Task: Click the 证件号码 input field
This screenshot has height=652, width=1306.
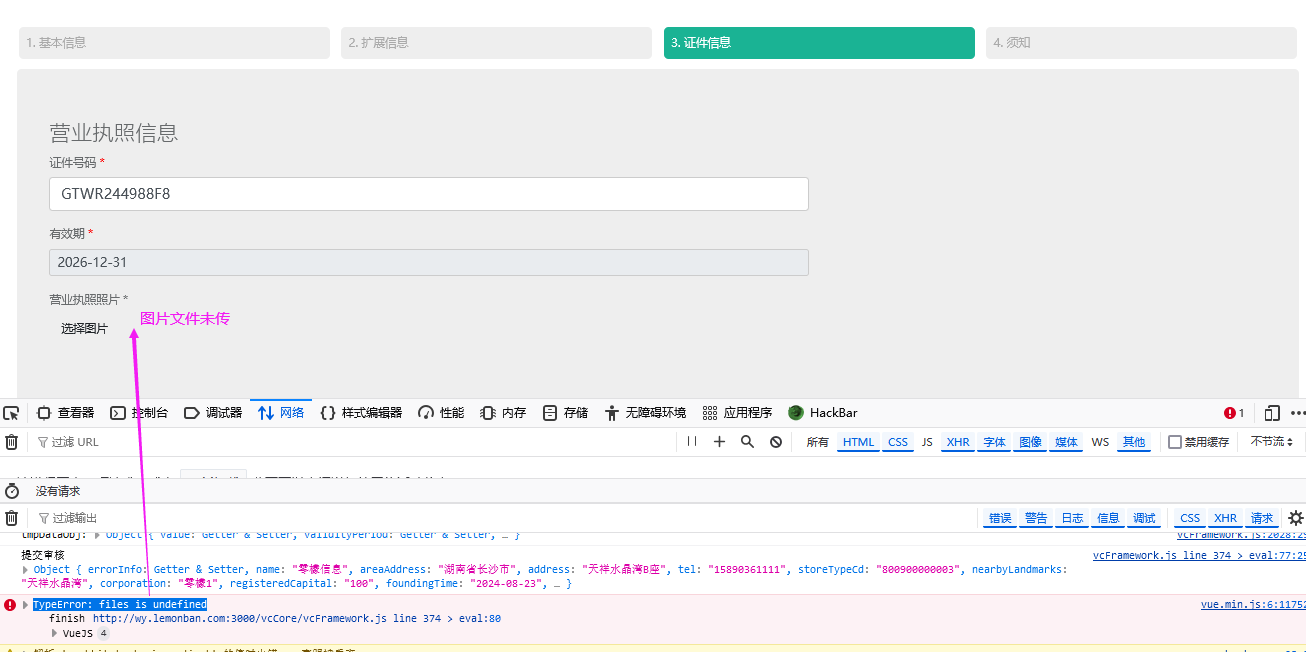Action: [x=428, y=194]
